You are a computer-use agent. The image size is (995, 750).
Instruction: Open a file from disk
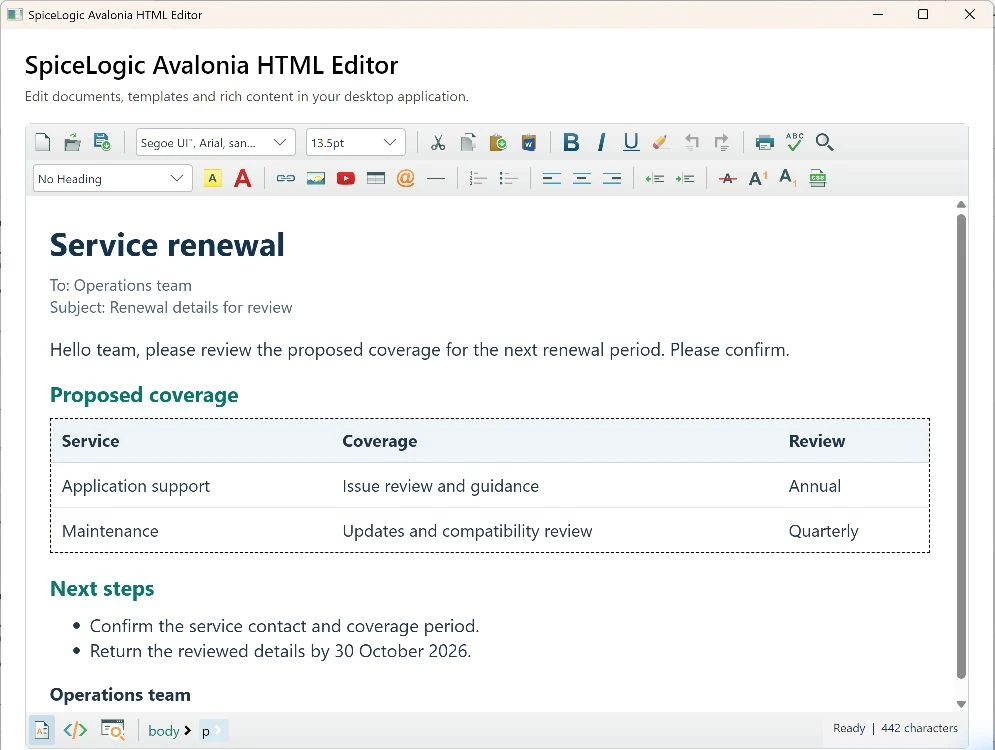tap(72, 142)
